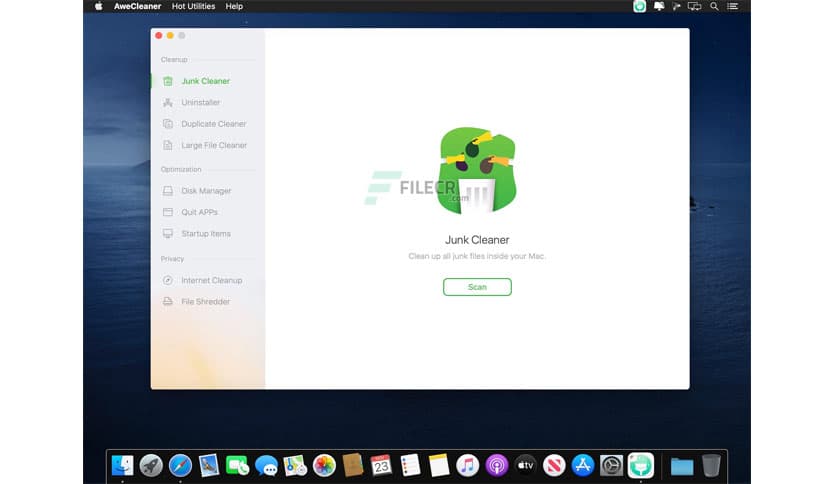This screenshot has width=836, height=484.
Task: Click AweCleaner icon in the Dock
Action: point(641,465)
